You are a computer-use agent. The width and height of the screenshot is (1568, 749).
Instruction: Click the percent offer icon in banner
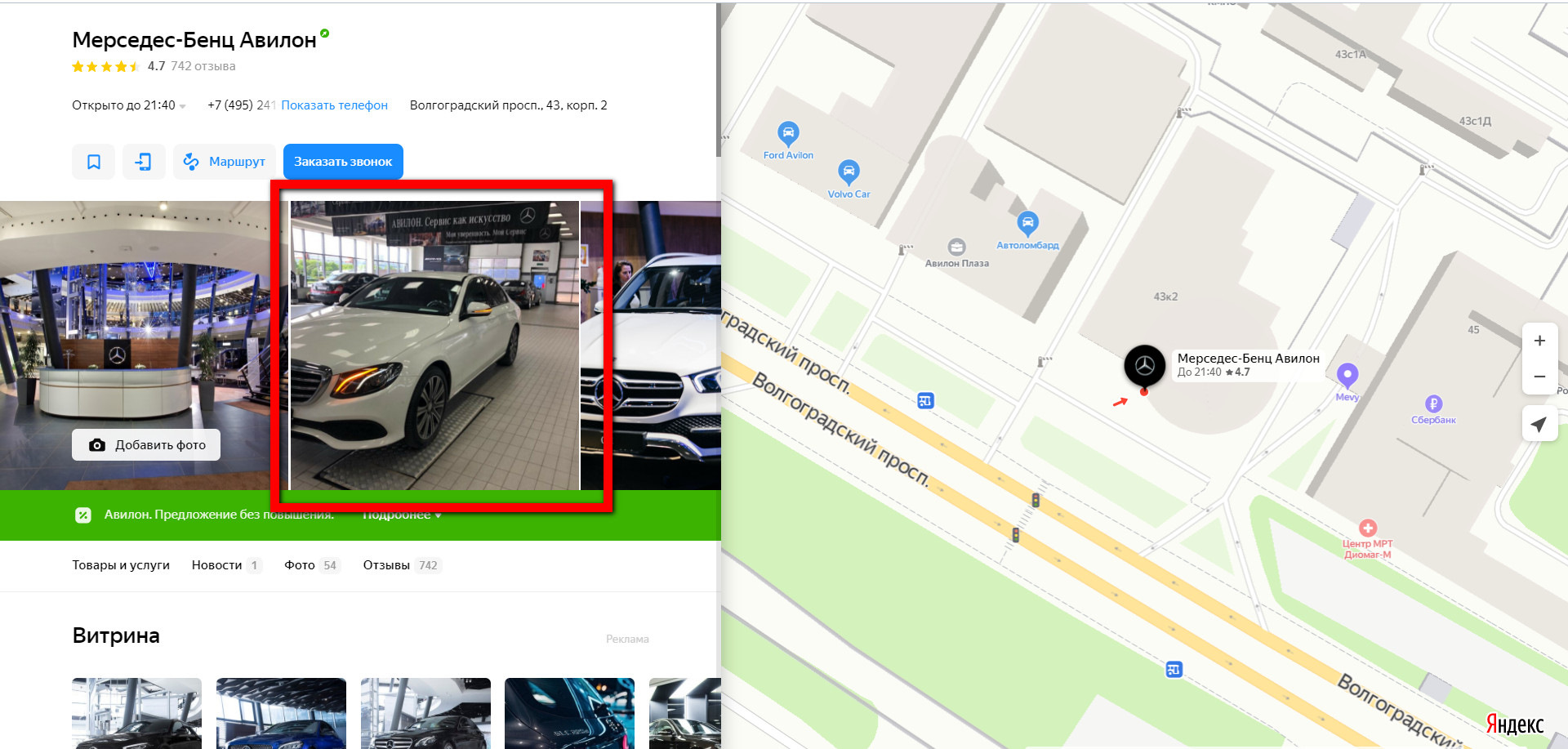83,515
